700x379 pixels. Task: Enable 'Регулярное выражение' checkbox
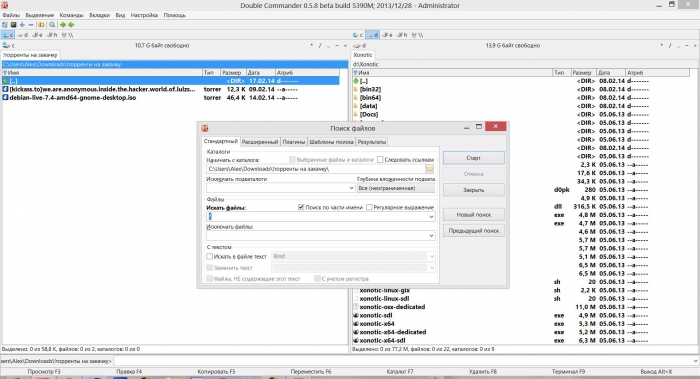[369, 208]
